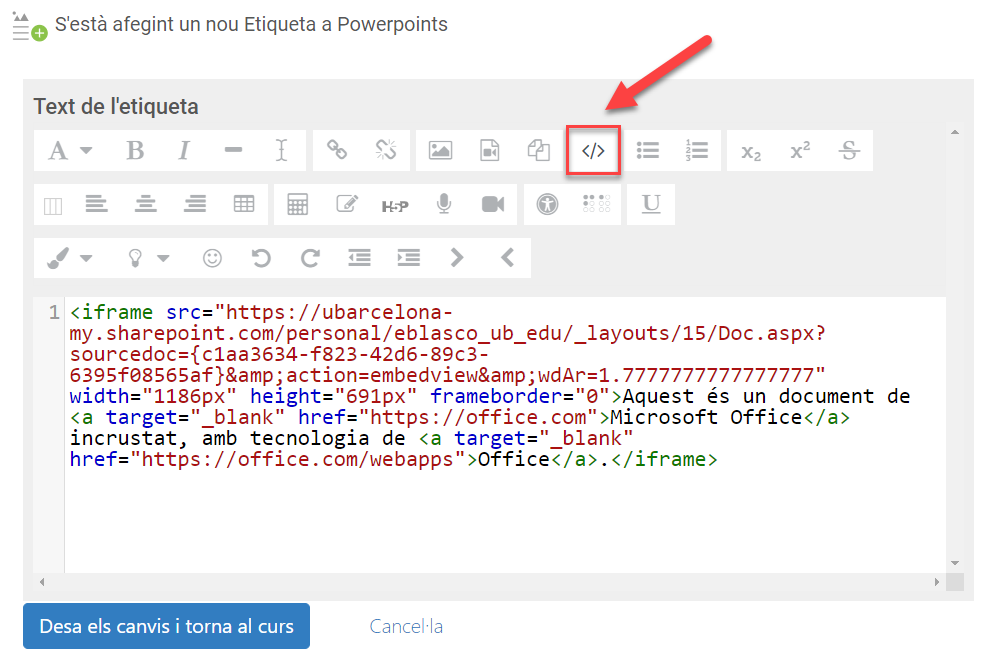Click 'Desa els canvis i torna al curs'
The height and width of the screenshot is (658, 995).
click(166, 627)
